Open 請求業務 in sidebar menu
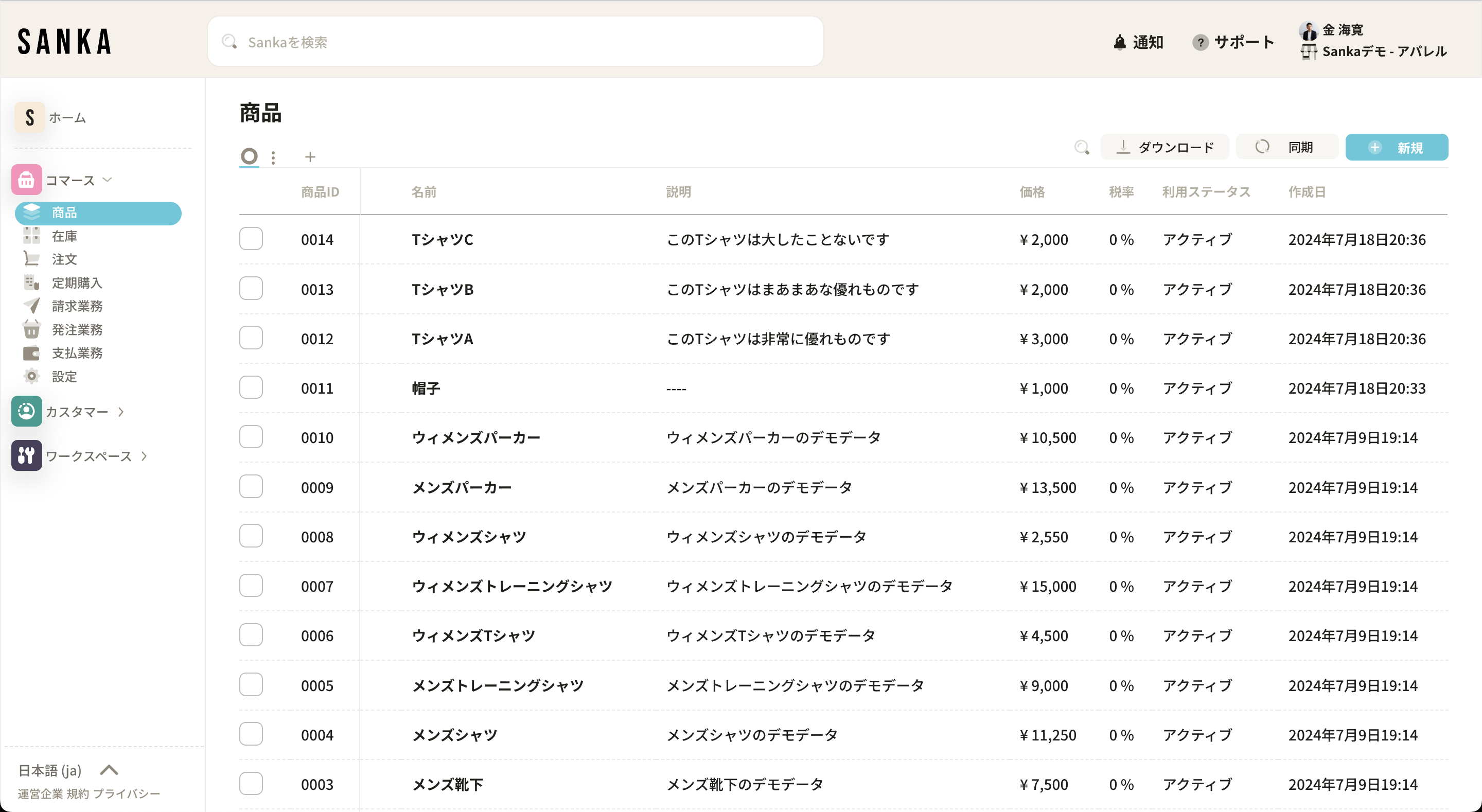The width and height of the screenshot is (1482, 812). (77, 306)
